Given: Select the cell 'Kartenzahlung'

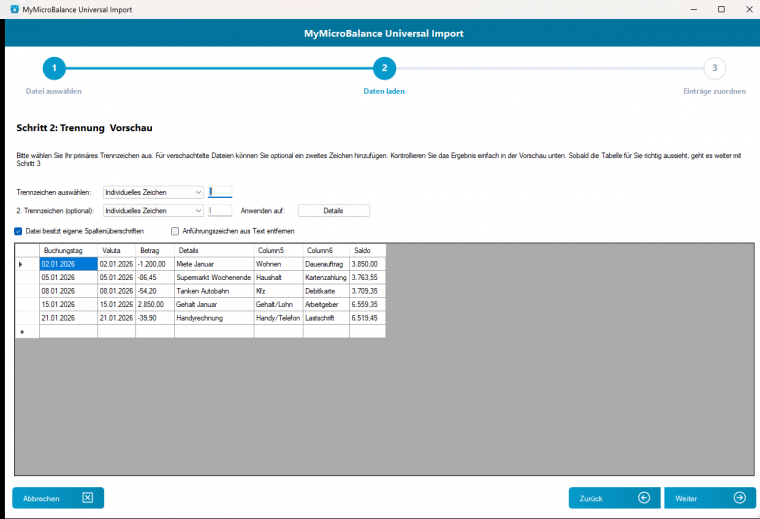Looking at the screenshot, I should [x=326, y=278].
